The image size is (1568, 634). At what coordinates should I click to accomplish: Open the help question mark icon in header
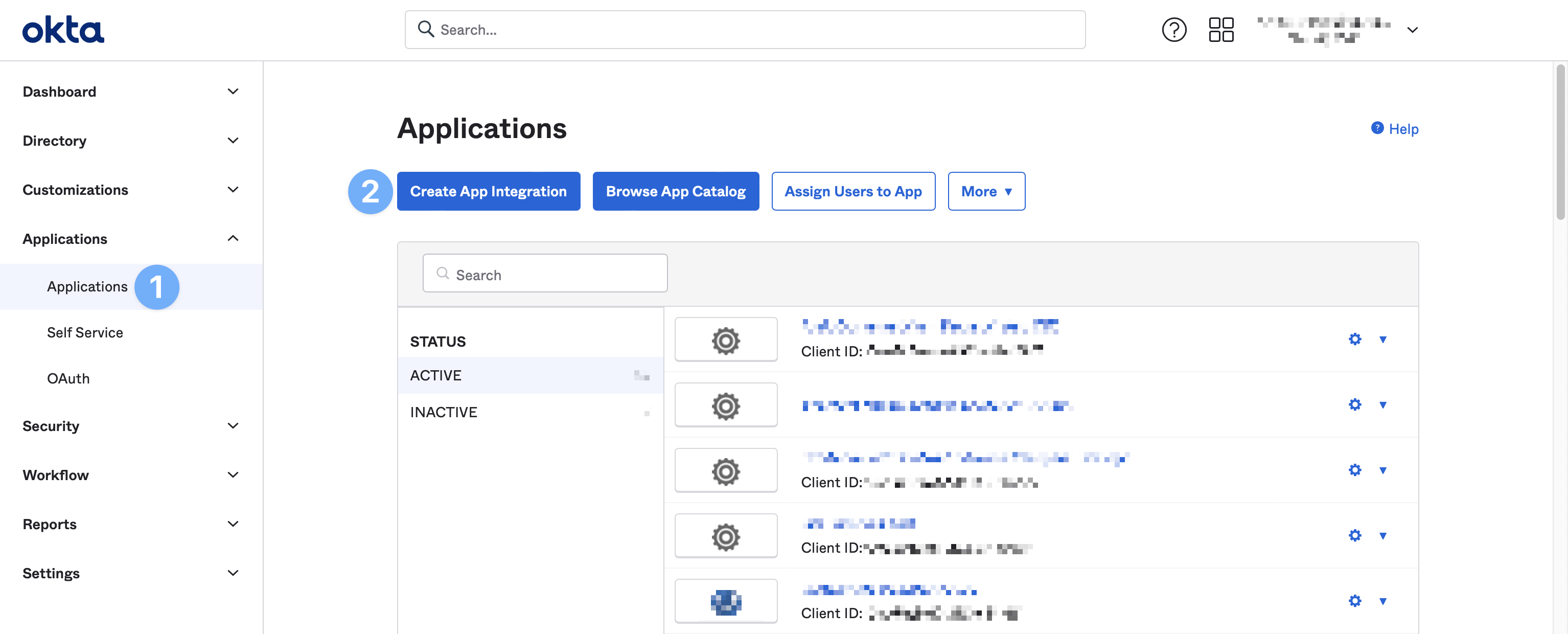pyautogui.click(x=1173, y=30)
